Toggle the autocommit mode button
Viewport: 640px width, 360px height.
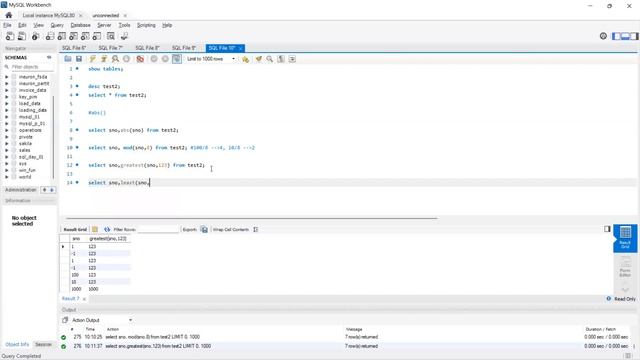click(x=176, y=59)
